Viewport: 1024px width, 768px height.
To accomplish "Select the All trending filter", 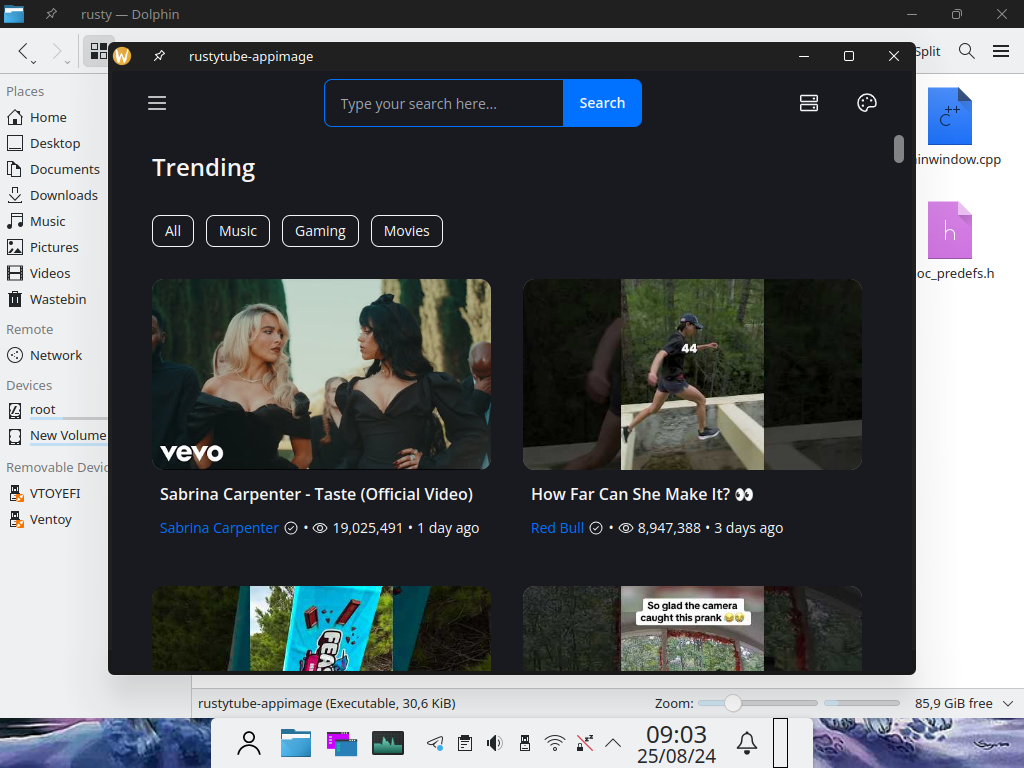I will [173, 231].
